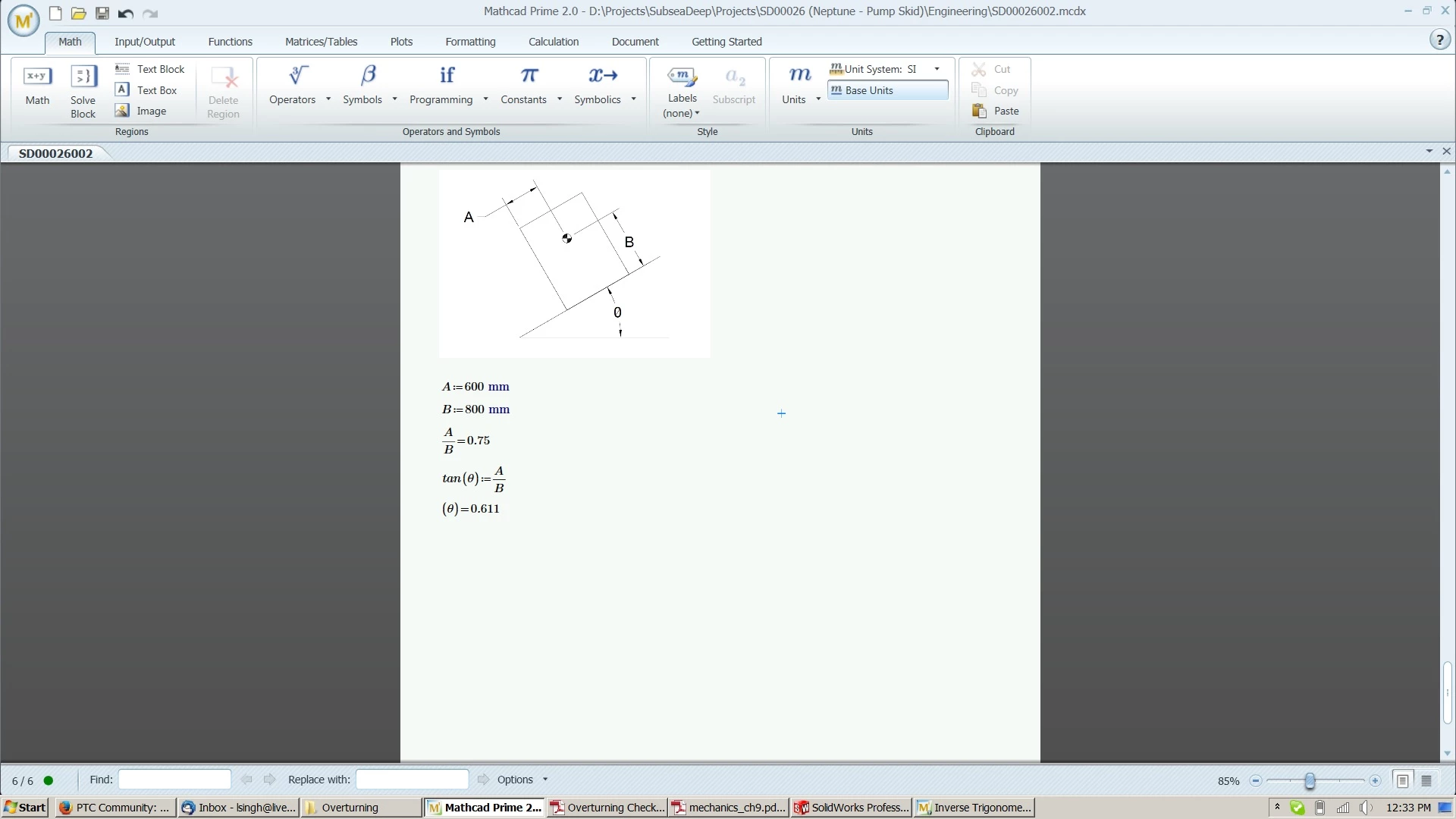Click Paste in Clipboard group

point(996,111)
